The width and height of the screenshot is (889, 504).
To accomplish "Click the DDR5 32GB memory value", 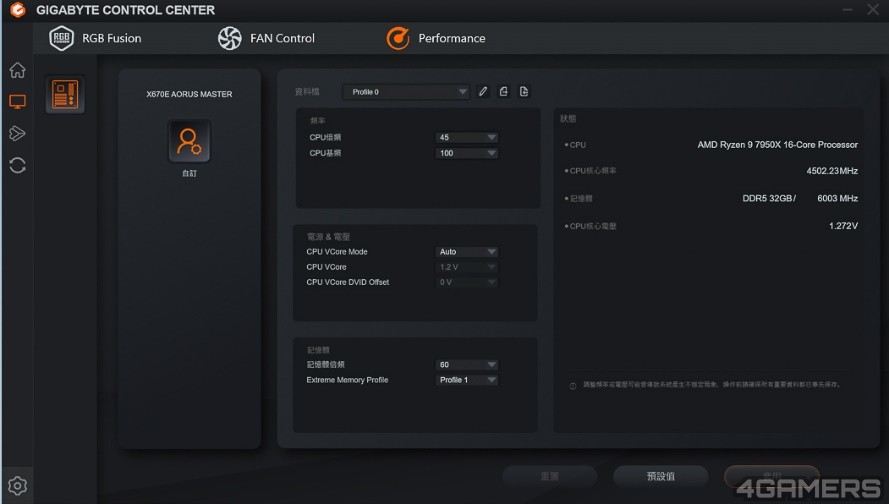I will (x=769, y=198).
